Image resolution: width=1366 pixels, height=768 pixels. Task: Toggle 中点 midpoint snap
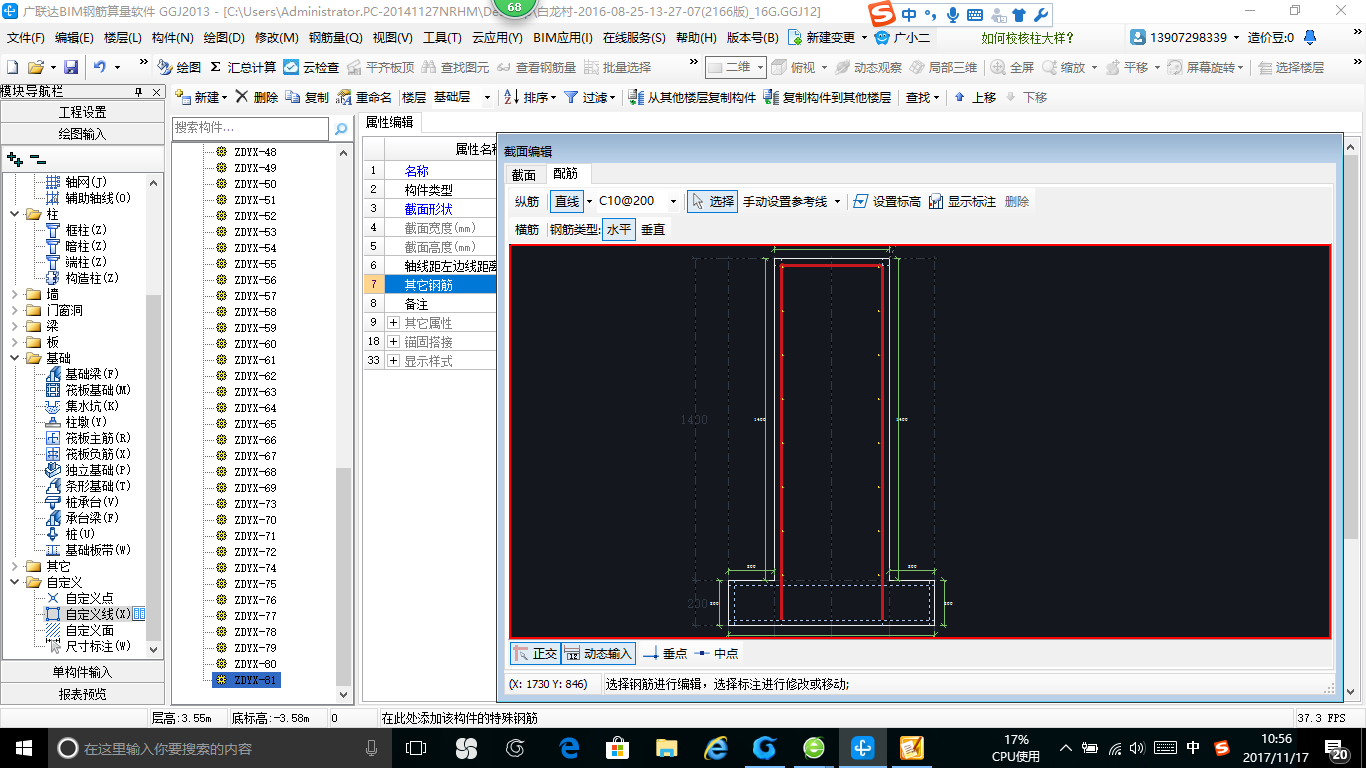[x=716, y=653]
